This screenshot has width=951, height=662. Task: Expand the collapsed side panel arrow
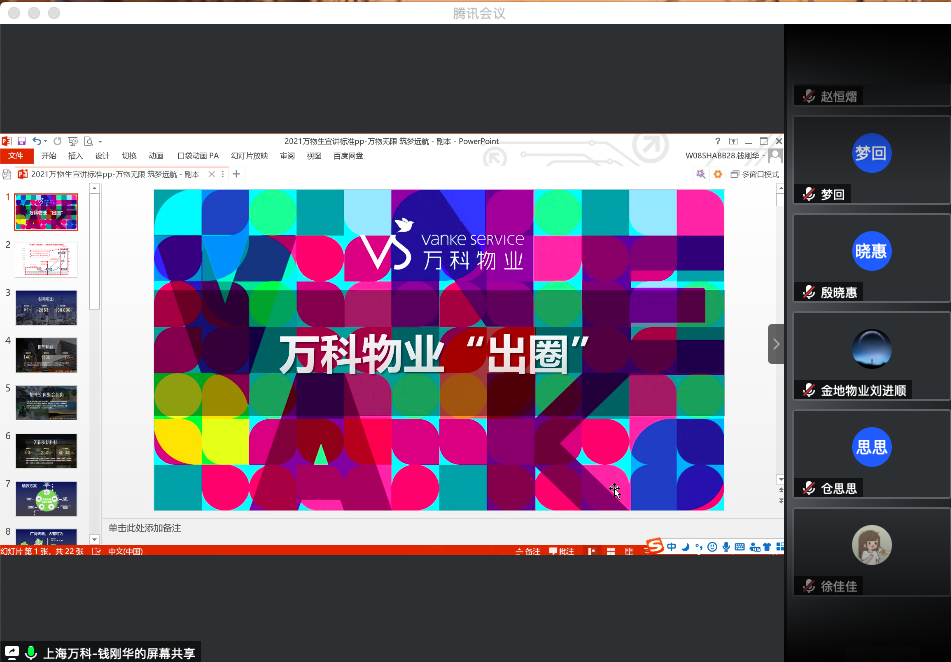[776, 343]
